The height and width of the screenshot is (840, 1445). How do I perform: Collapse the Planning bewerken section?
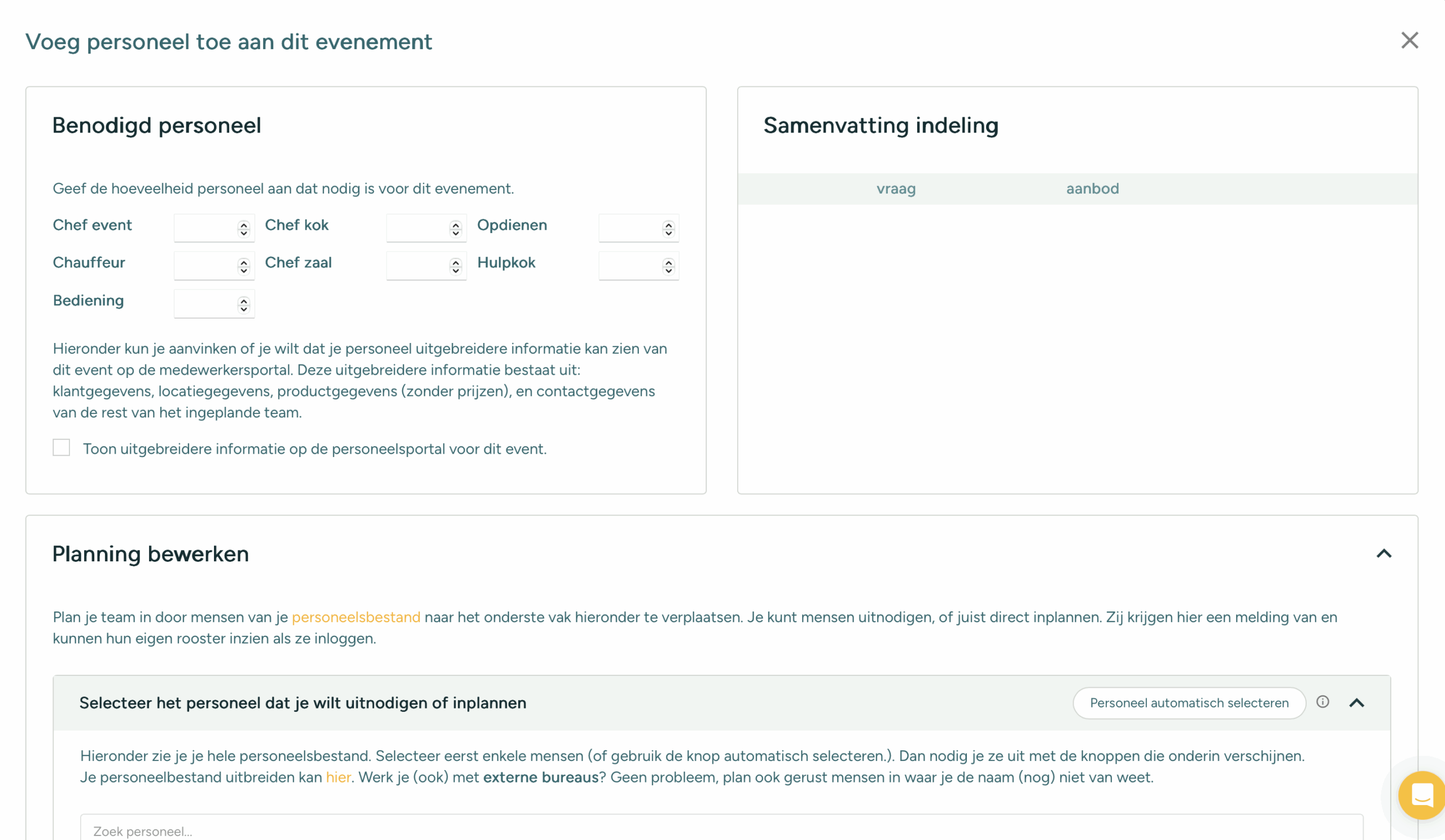coord(1383,553)
